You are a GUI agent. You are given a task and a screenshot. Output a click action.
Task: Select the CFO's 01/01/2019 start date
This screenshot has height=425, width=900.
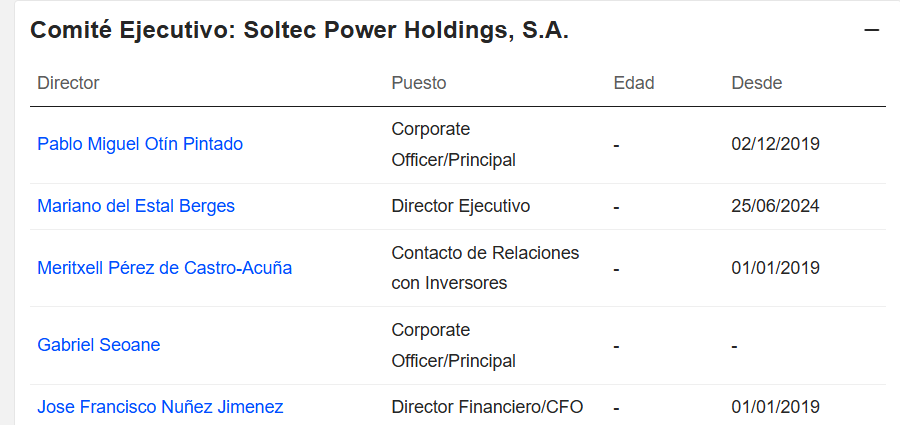point(775,407)
